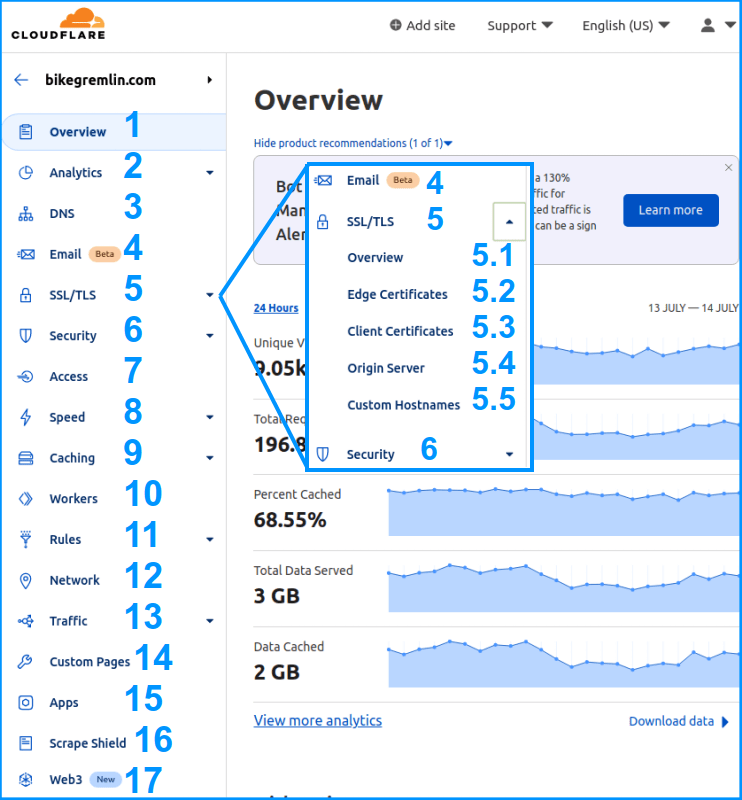Expand the sidebar Security submenu arrow
This screenshot has height=800, width=742.
coord(210,336)
